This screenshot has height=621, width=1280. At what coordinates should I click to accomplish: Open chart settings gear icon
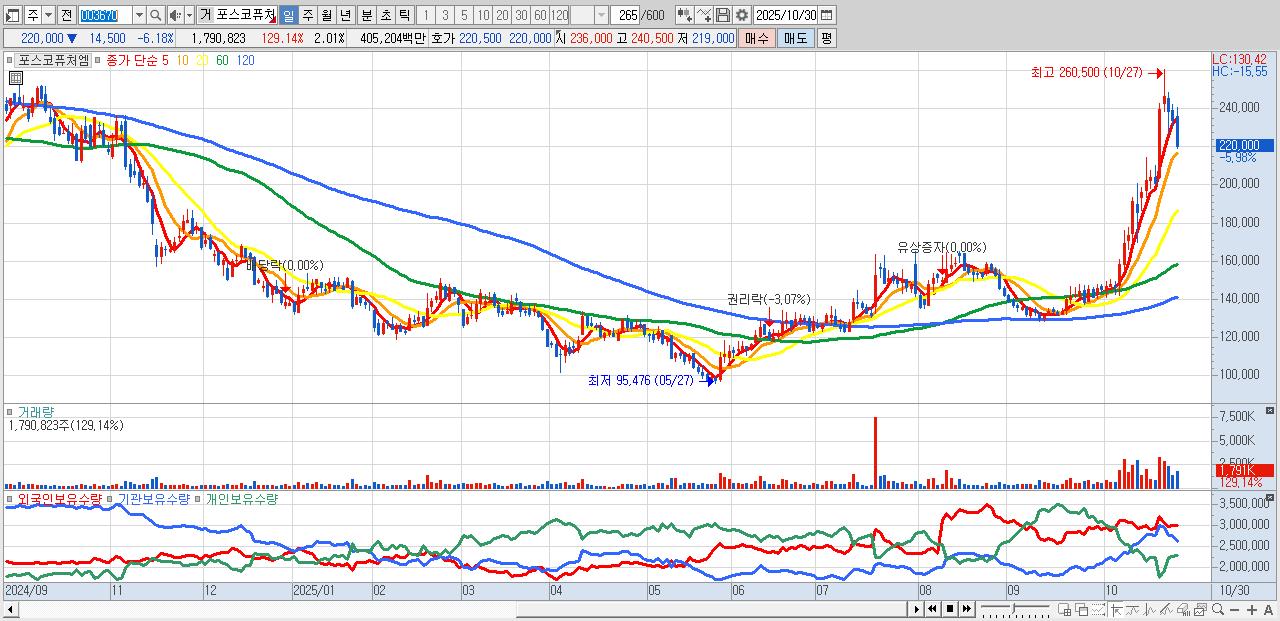tap(742, 15)
